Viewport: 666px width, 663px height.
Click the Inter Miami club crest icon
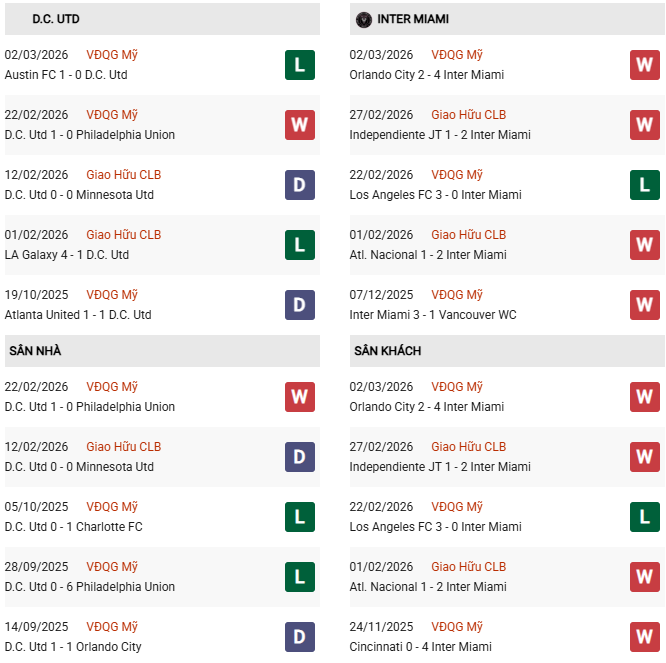click(x=364, y=19)
